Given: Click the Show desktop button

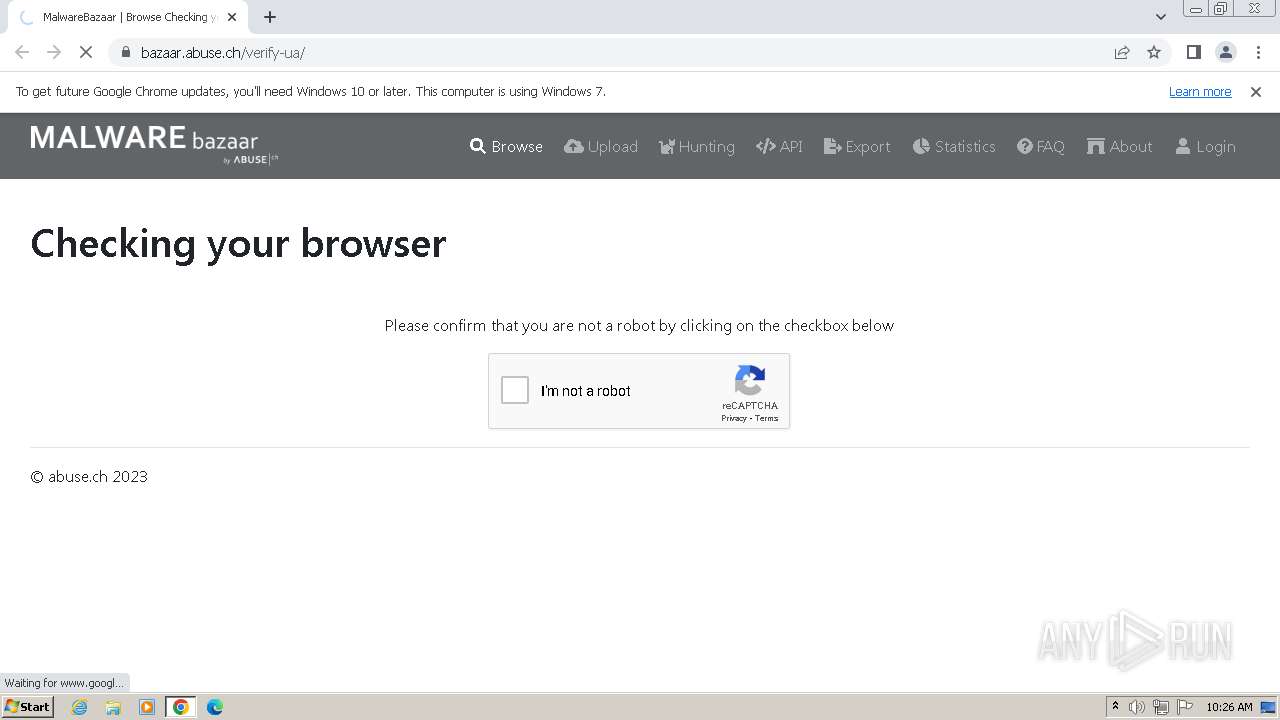Looking at the screenshot, I should click(x=1269, y=707).
